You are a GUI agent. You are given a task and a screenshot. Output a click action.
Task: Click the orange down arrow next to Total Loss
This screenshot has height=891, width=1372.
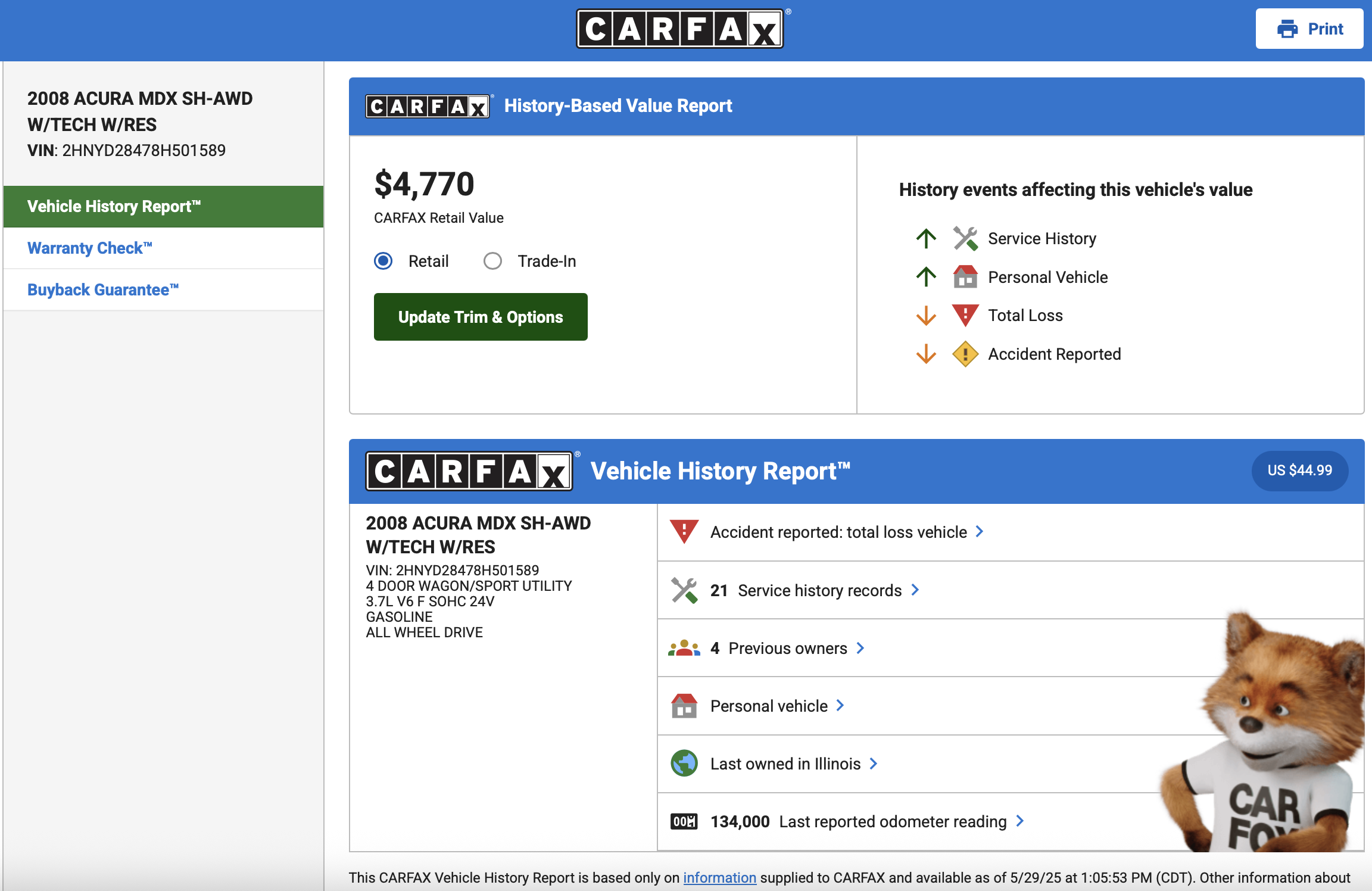[x=926, y=316]
